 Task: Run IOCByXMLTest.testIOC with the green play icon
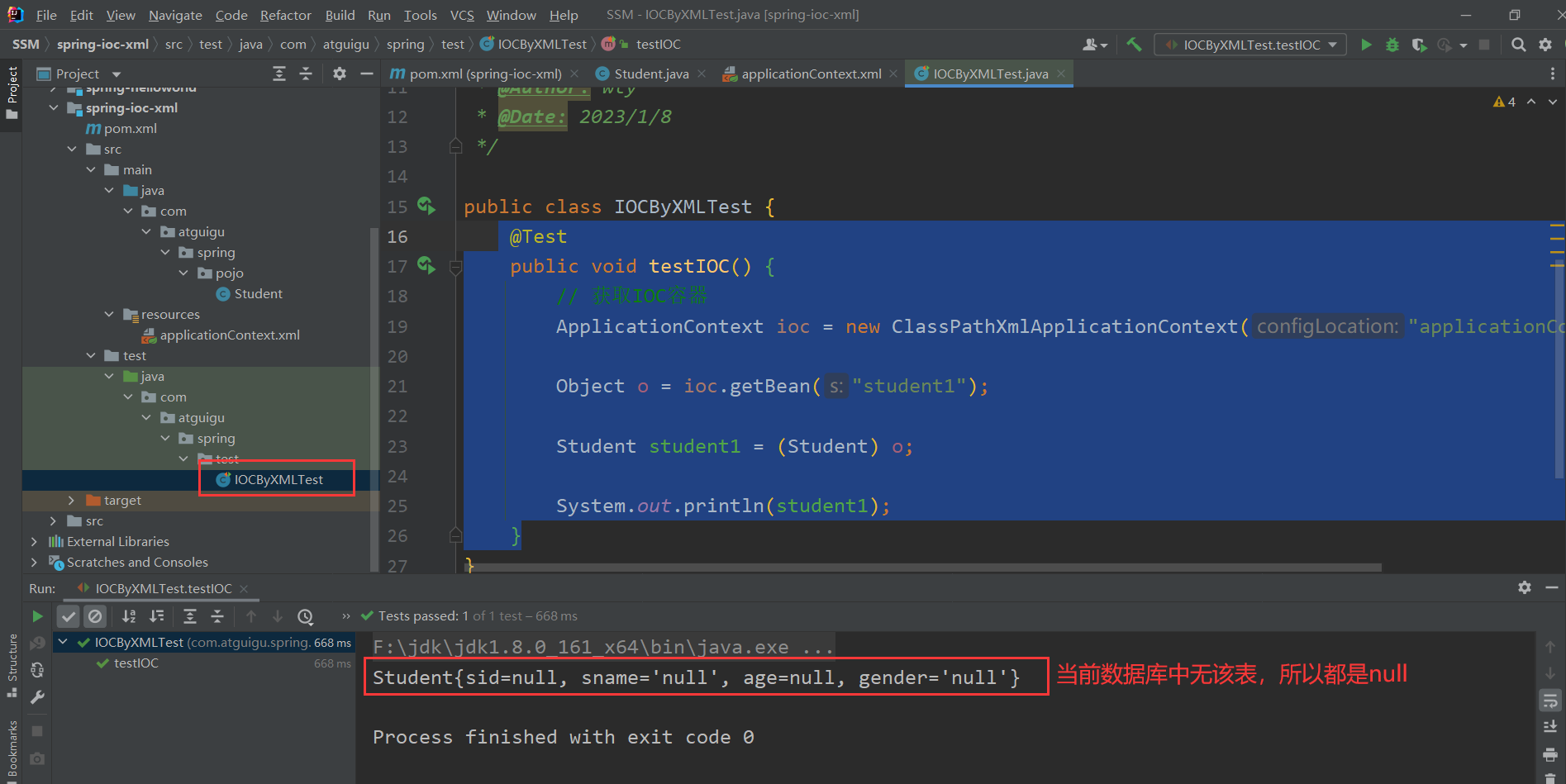click(x=1366, y=45)
